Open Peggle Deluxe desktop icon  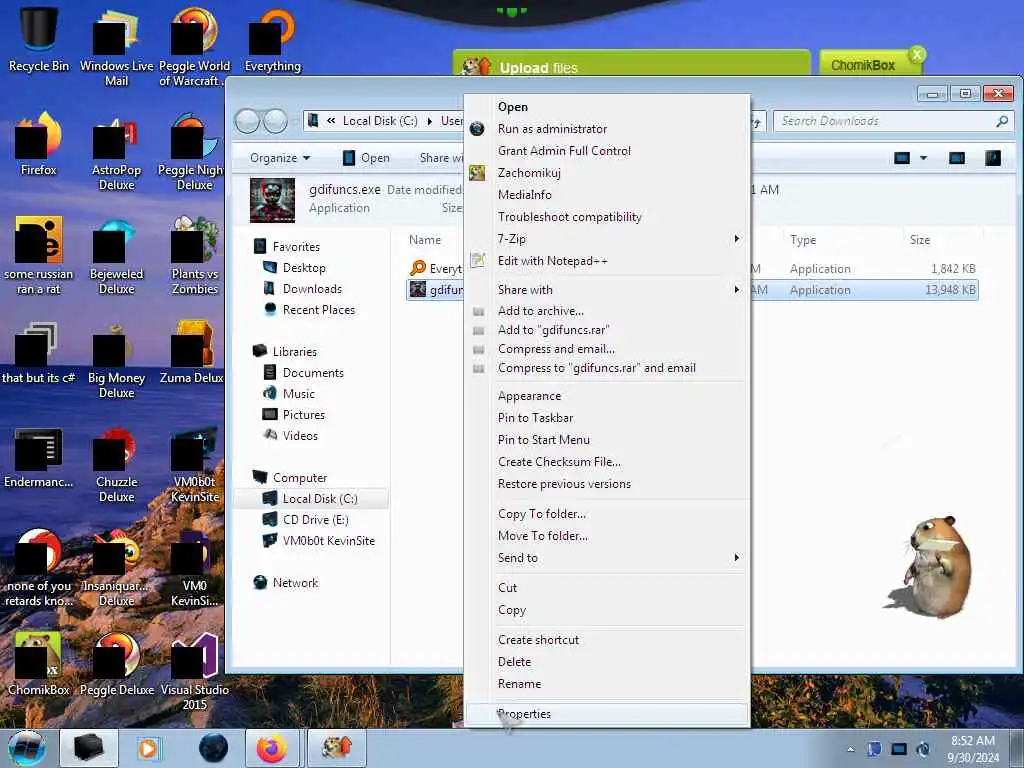(x=116, y=665)
